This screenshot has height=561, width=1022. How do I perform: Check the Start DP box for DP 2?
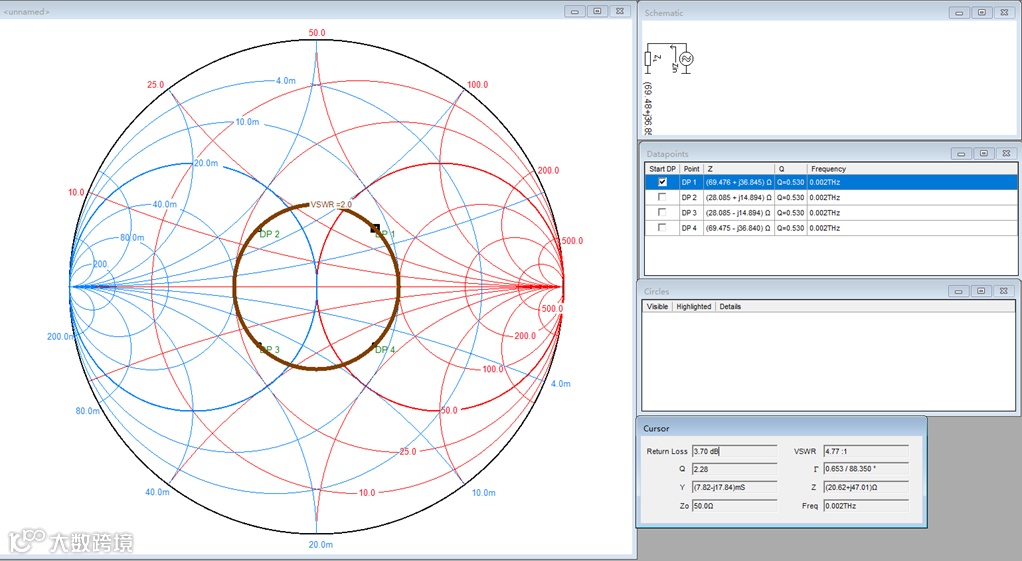661,198
